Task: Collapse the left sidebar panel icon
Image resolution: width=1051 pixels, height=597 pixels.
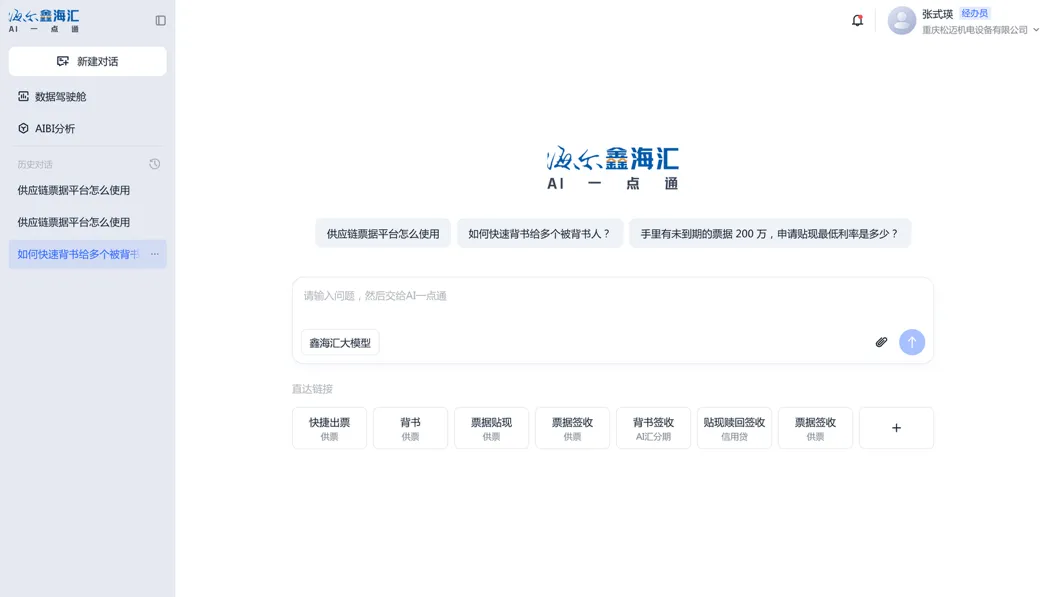Action: click(x=160, y=20)
